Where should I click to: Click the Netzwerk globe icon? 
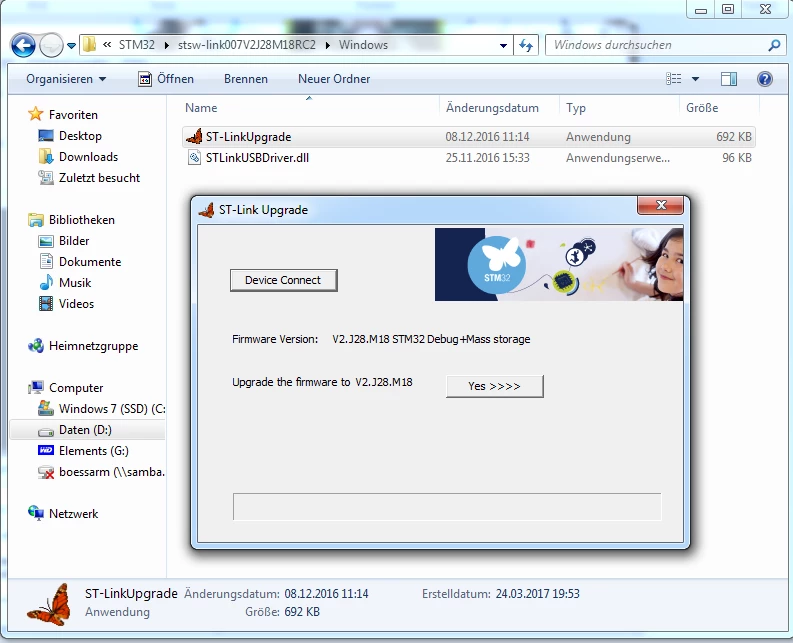coord(35,513)
